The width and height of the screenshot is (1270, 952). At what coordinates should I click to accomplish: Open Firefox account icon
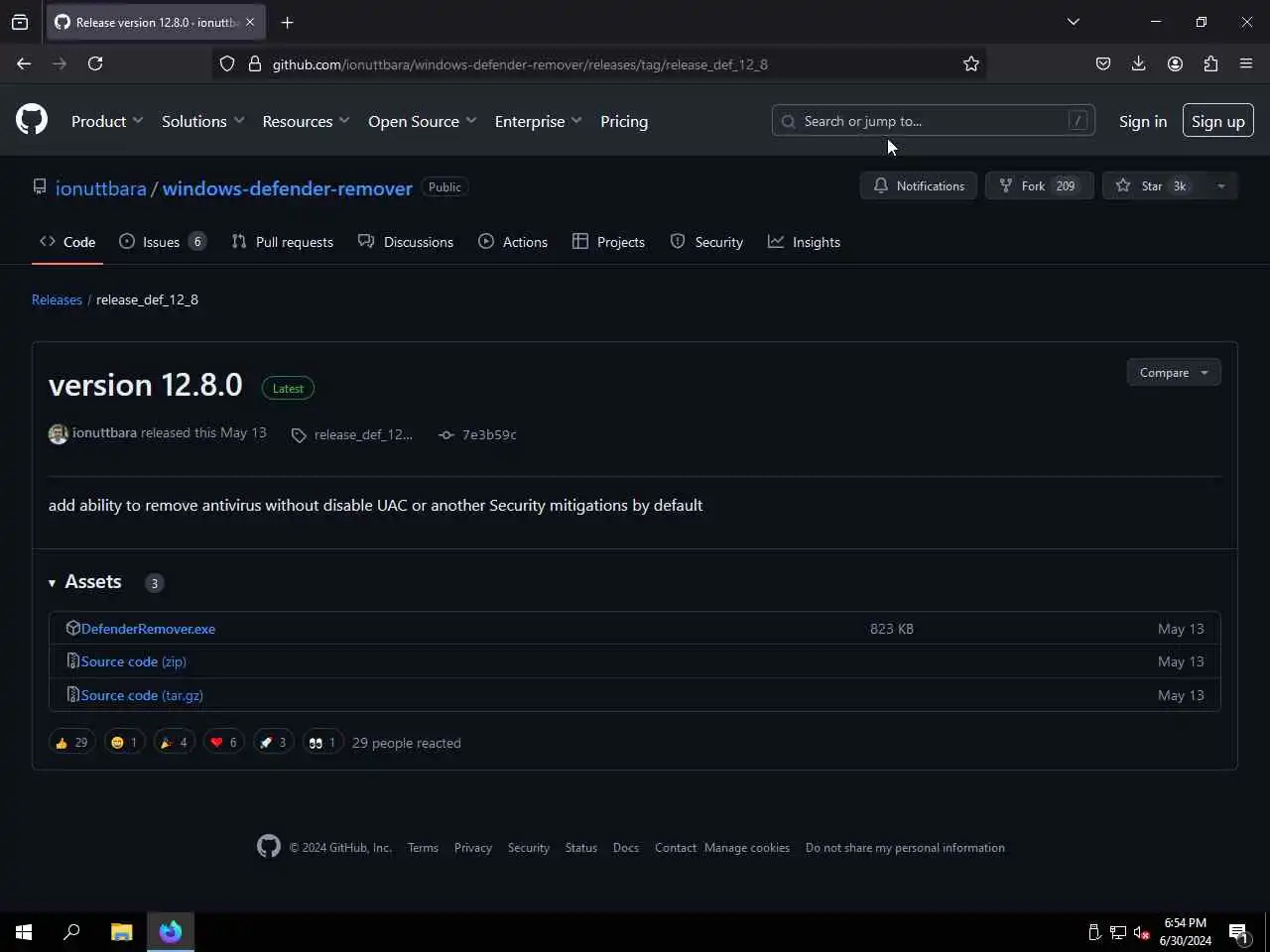(1175, 63)
